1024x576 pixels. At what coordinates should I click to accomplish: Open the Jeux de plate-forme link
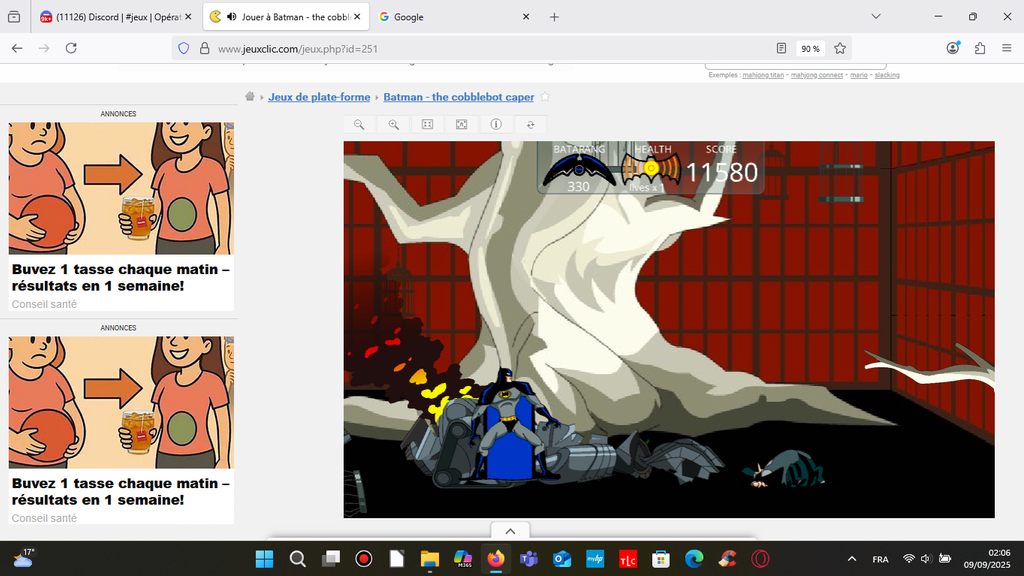click(319, 97)
